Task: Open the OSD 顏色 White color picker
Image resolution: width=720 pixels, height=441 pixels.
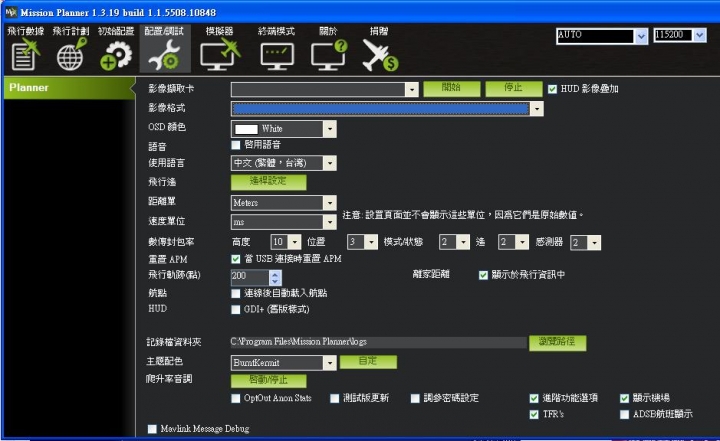Action: coord(284,129)
